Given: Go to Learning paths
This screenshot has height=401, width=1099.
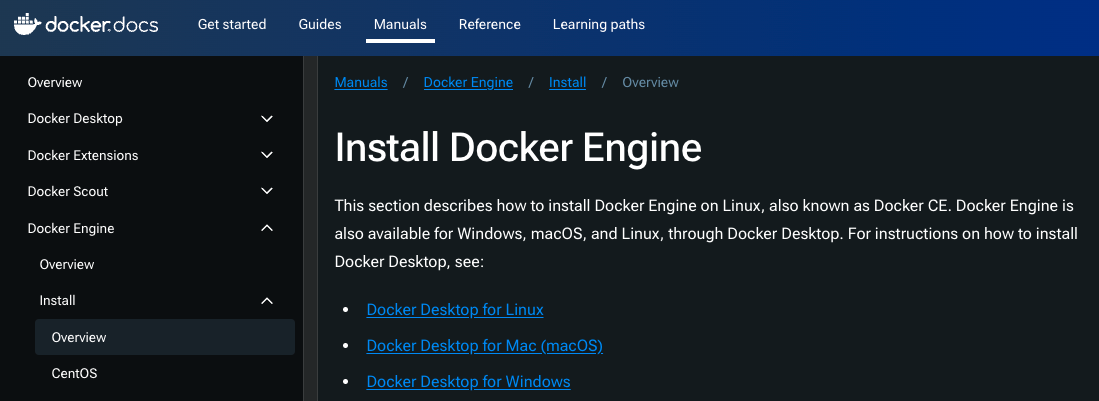Looking at the screenshot, I should click(x=599, y=25).
